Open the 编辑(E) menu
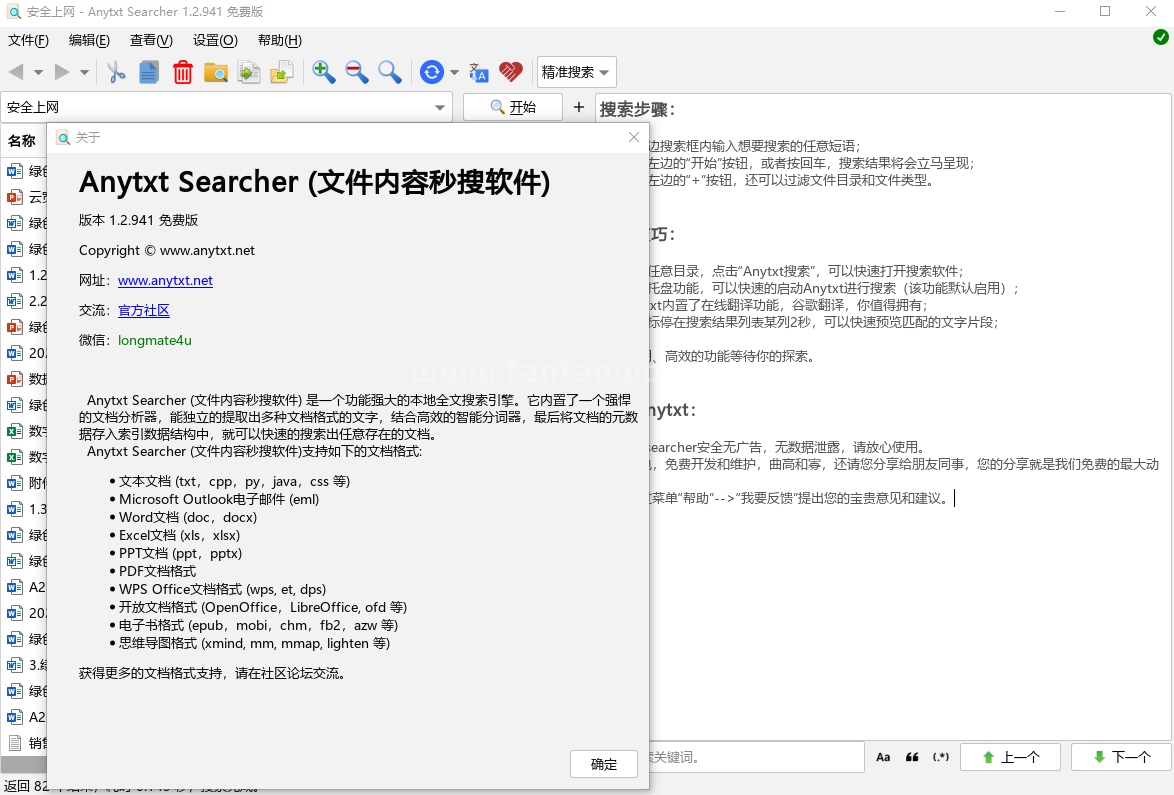This screenshot has height=795, width=1174. pyautogui.click(x=89, y=40)
